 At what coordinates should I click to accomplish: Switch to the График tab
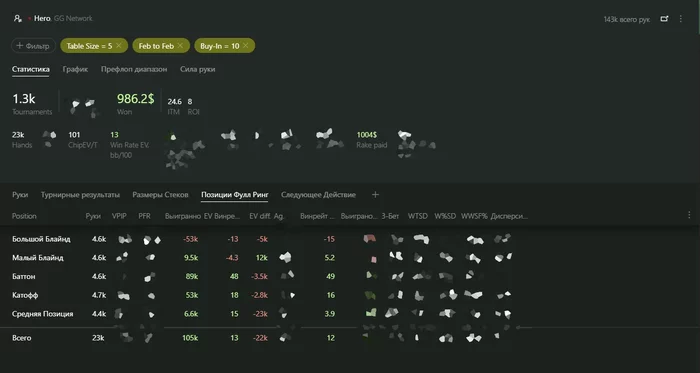(75, 69)
